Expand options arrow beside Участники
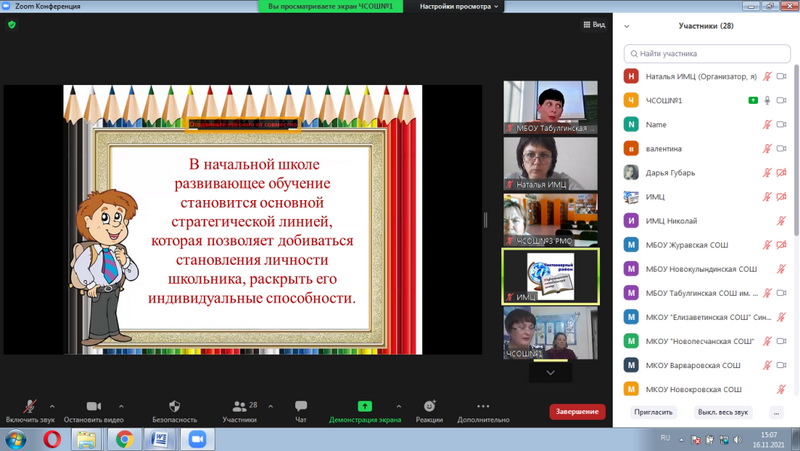Viewport: 800px width, 451px height. [270, 407]
